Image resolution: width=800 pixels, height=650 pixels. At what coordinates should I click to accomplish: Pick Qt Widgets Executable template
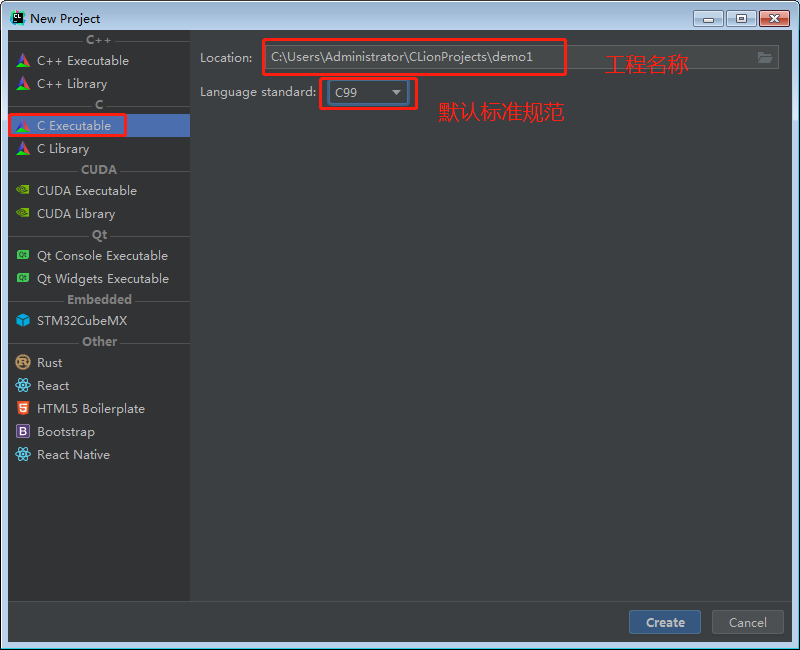pos(102,279)
